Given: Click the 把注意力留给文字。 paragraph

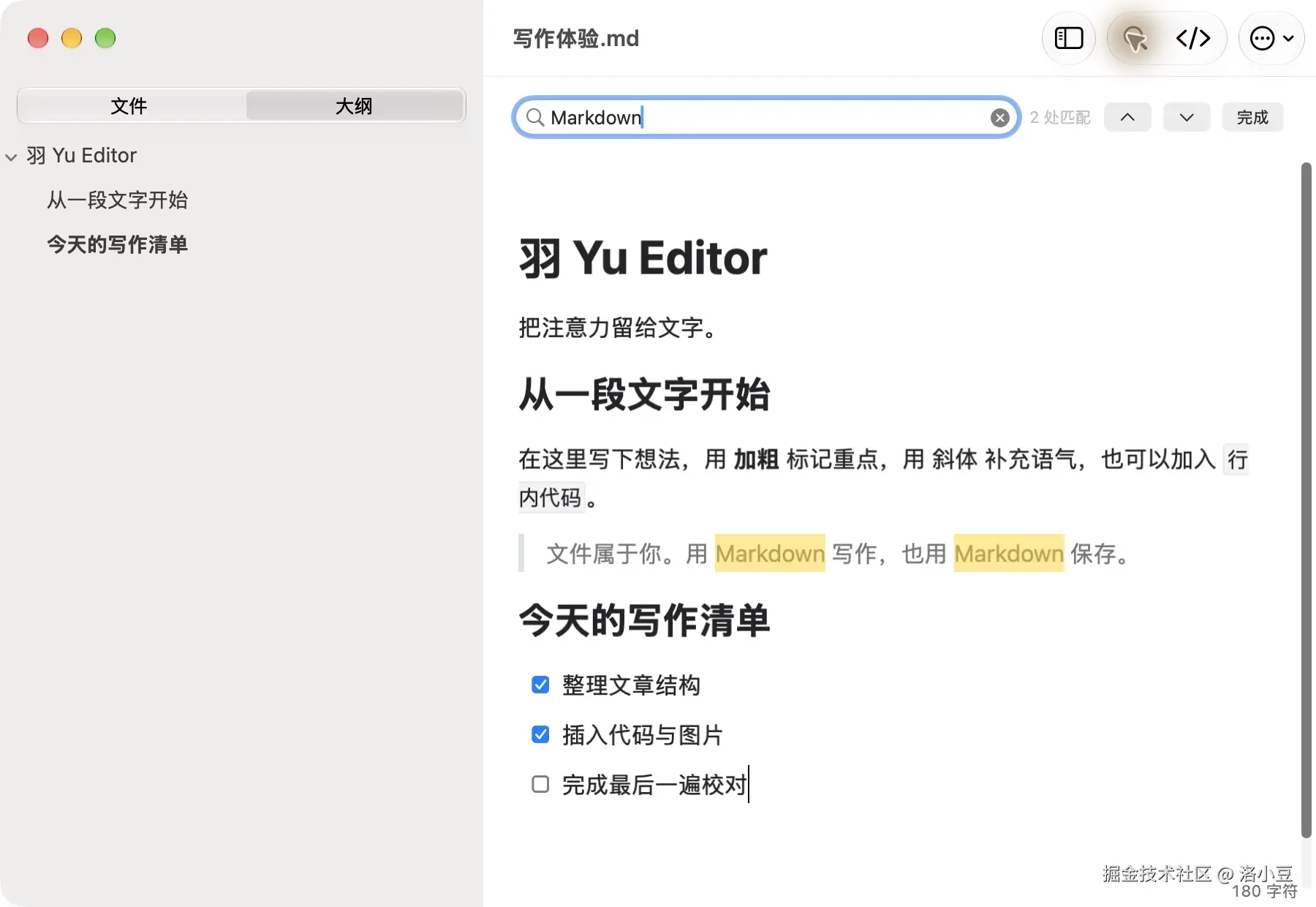Looking at the screenshot, I should pyautogui.click(x=618, y=328).
